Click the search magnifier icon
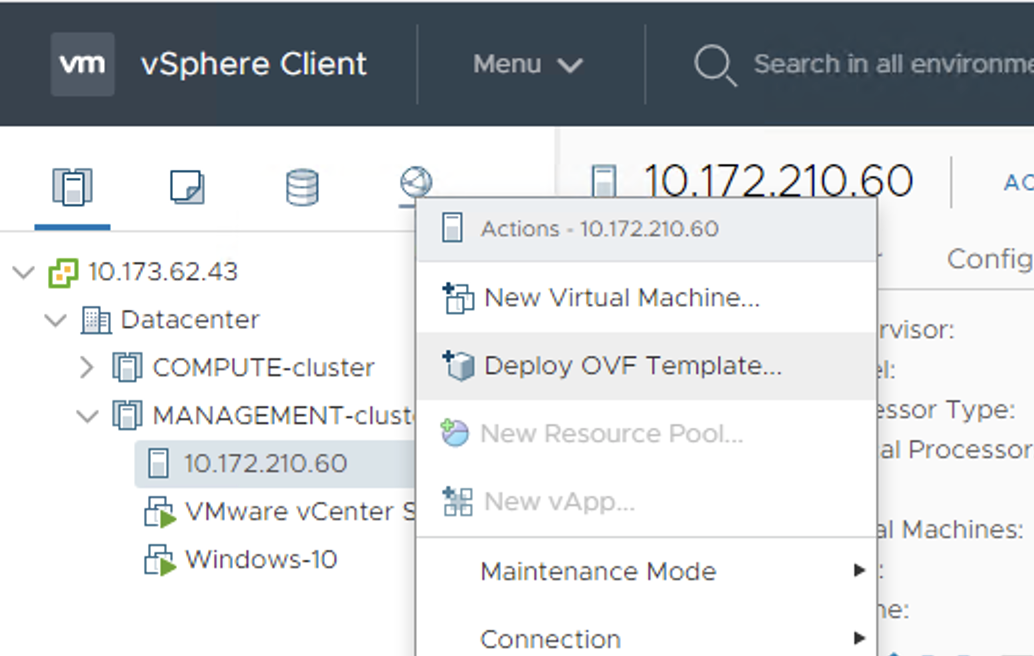1034x656 pixels. [715, 65]
